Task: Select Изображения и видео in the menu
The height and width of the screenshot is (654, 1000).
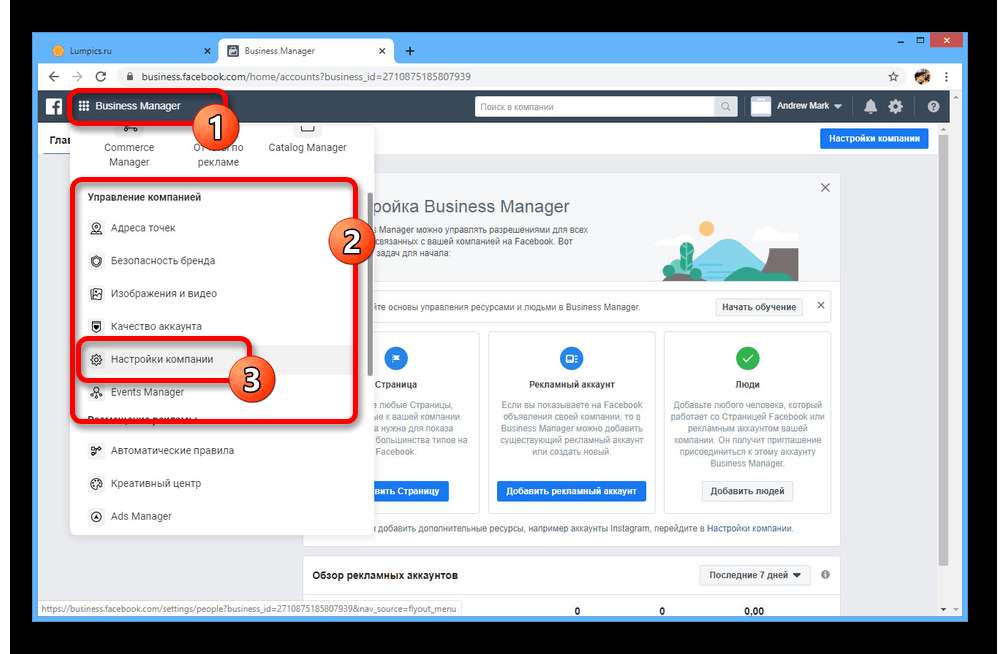Action: 164,294
